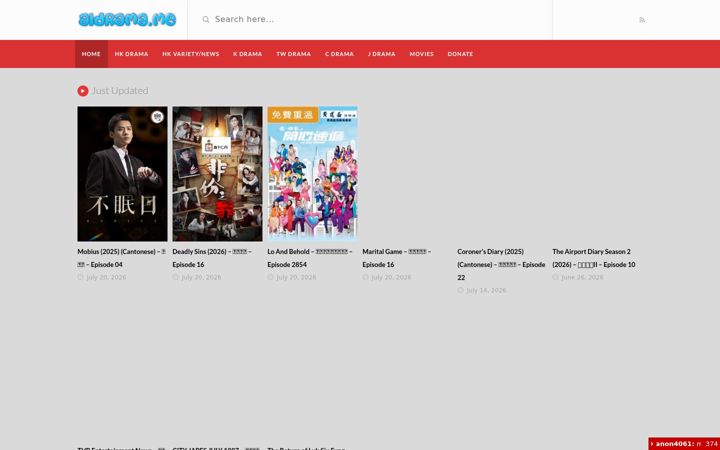The height and width of the screenshot is (450, 720).
Task: Open the HOME menu item
Action: click(91, 54)
